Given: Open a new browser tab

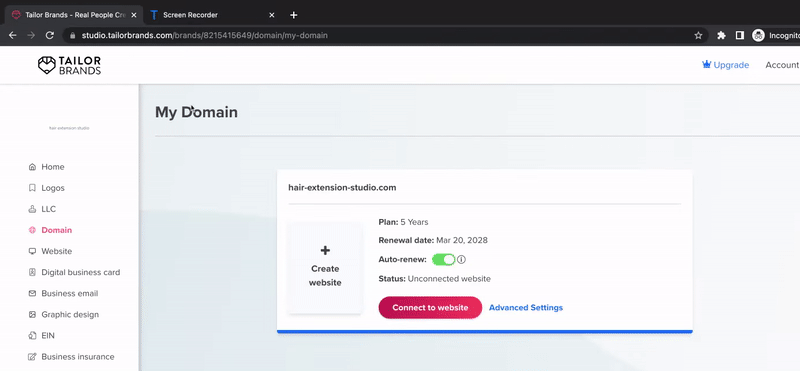Looking at the screenshot, I should click(x=293, y=15).
